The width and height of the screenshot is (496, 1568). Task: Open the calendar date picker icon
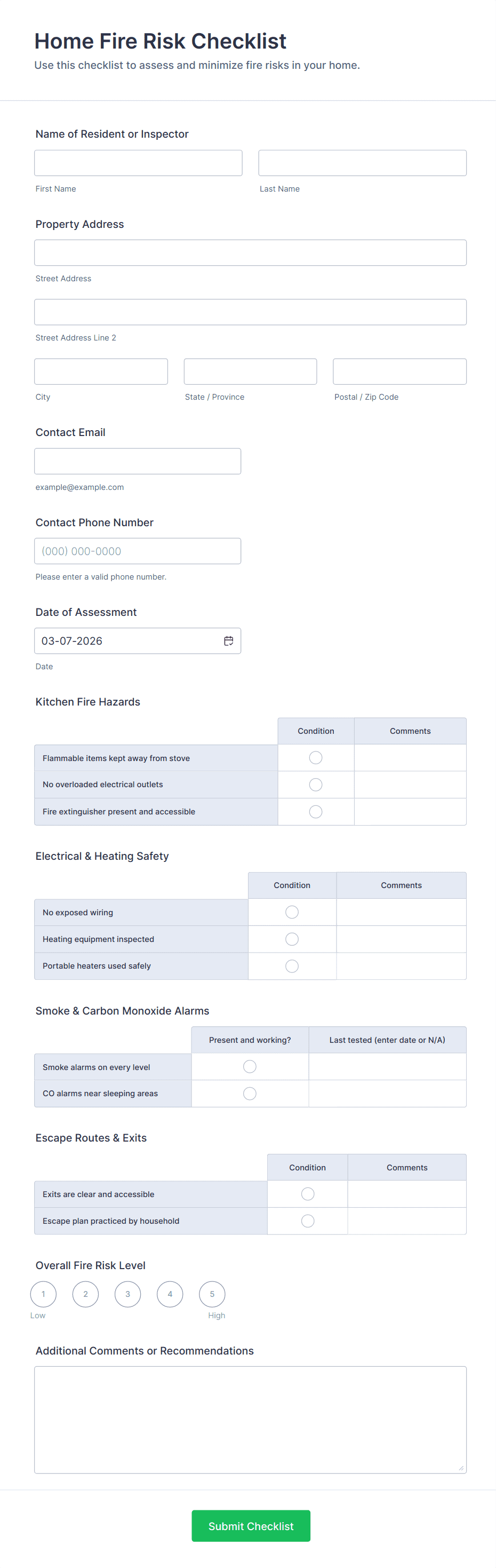[228, 641]
